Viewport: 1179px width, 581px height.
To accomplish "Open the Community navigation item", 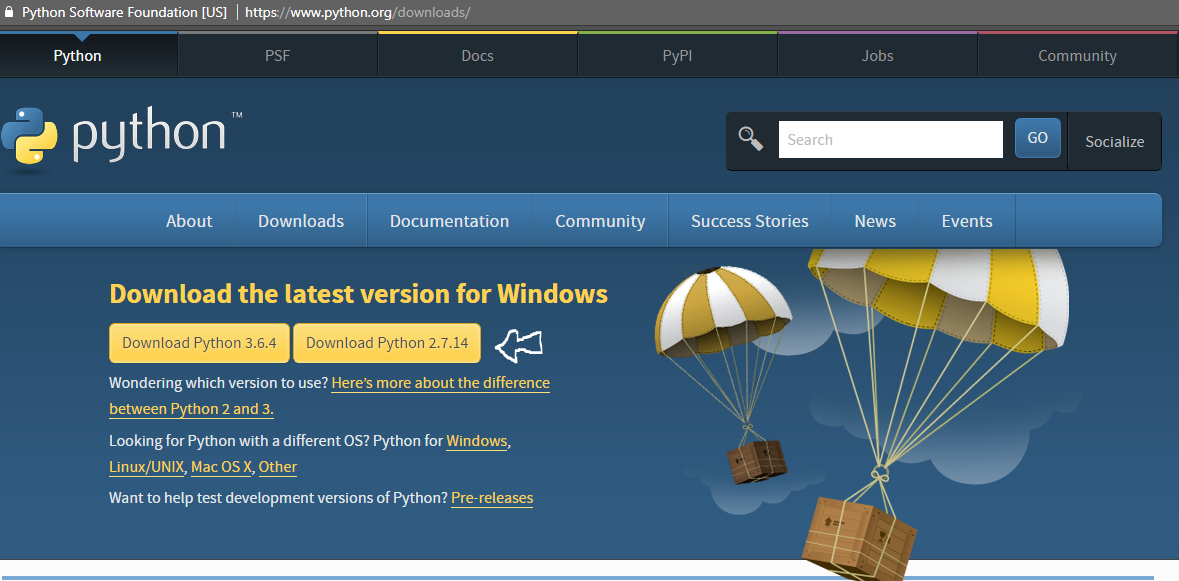I will [x=599, y=220].
